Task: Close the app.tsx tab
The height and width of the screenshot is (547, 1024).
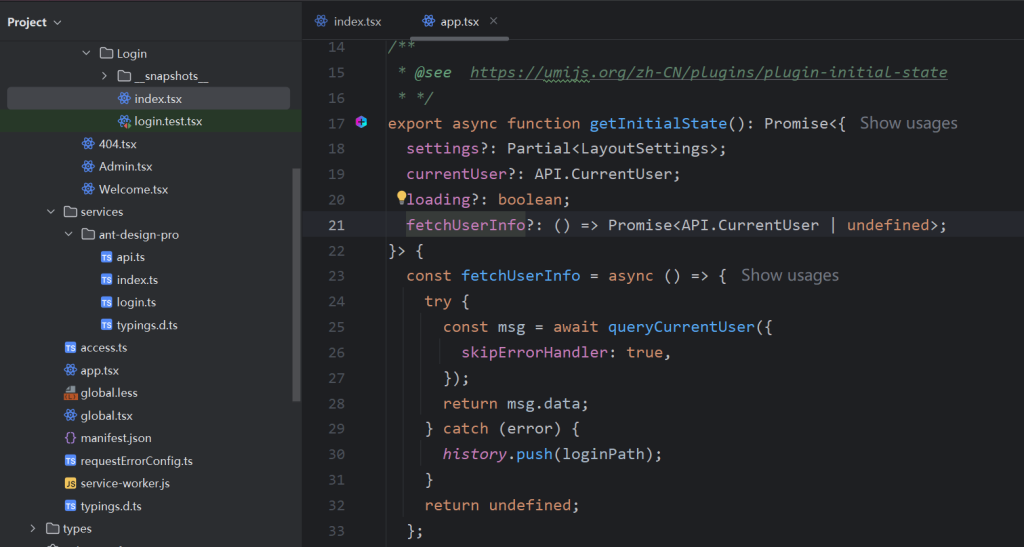Action: [x=494, y=21]
